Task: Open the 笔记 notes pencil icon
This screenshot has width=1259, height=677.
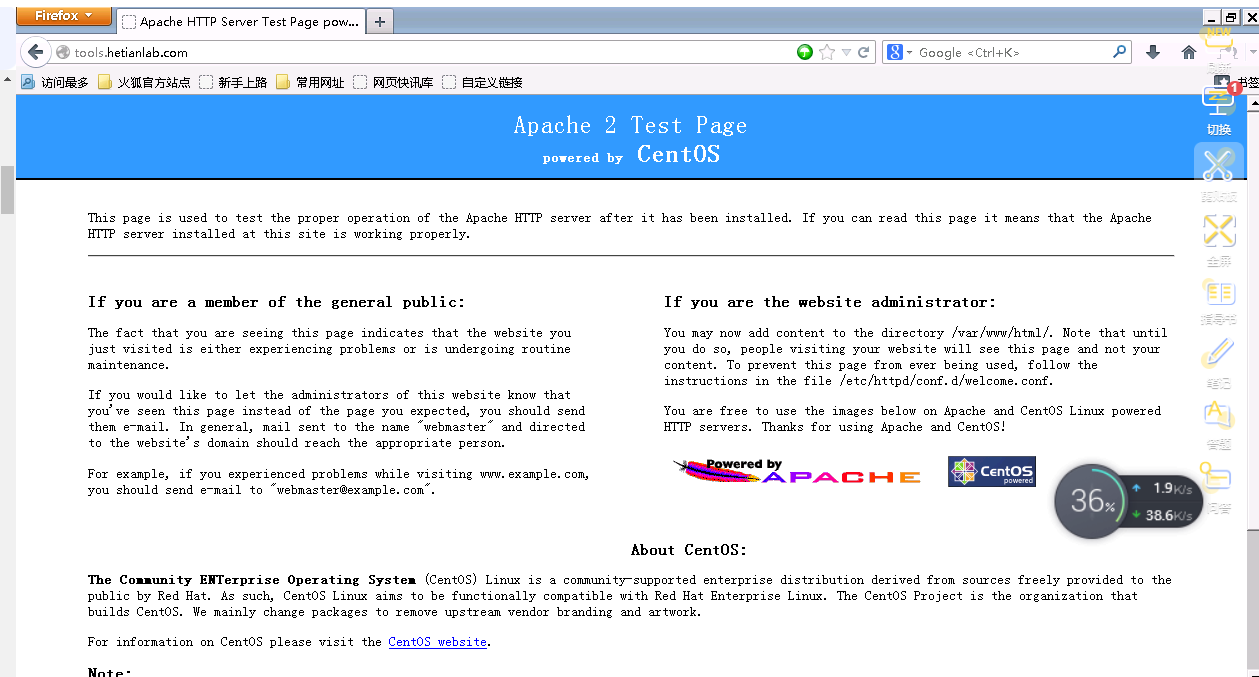Action: coord(1219,355)
